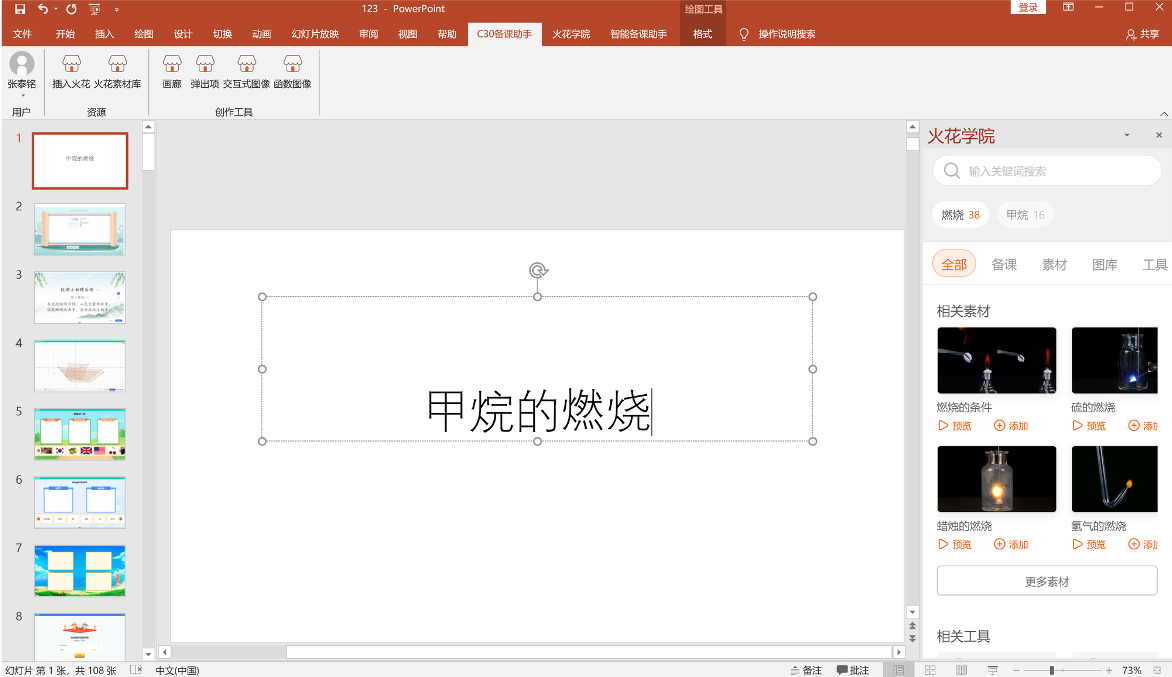The image size is (1172, 677).
Task: Start slideshow from beginning via Quick Access icon
Action: 95,9
